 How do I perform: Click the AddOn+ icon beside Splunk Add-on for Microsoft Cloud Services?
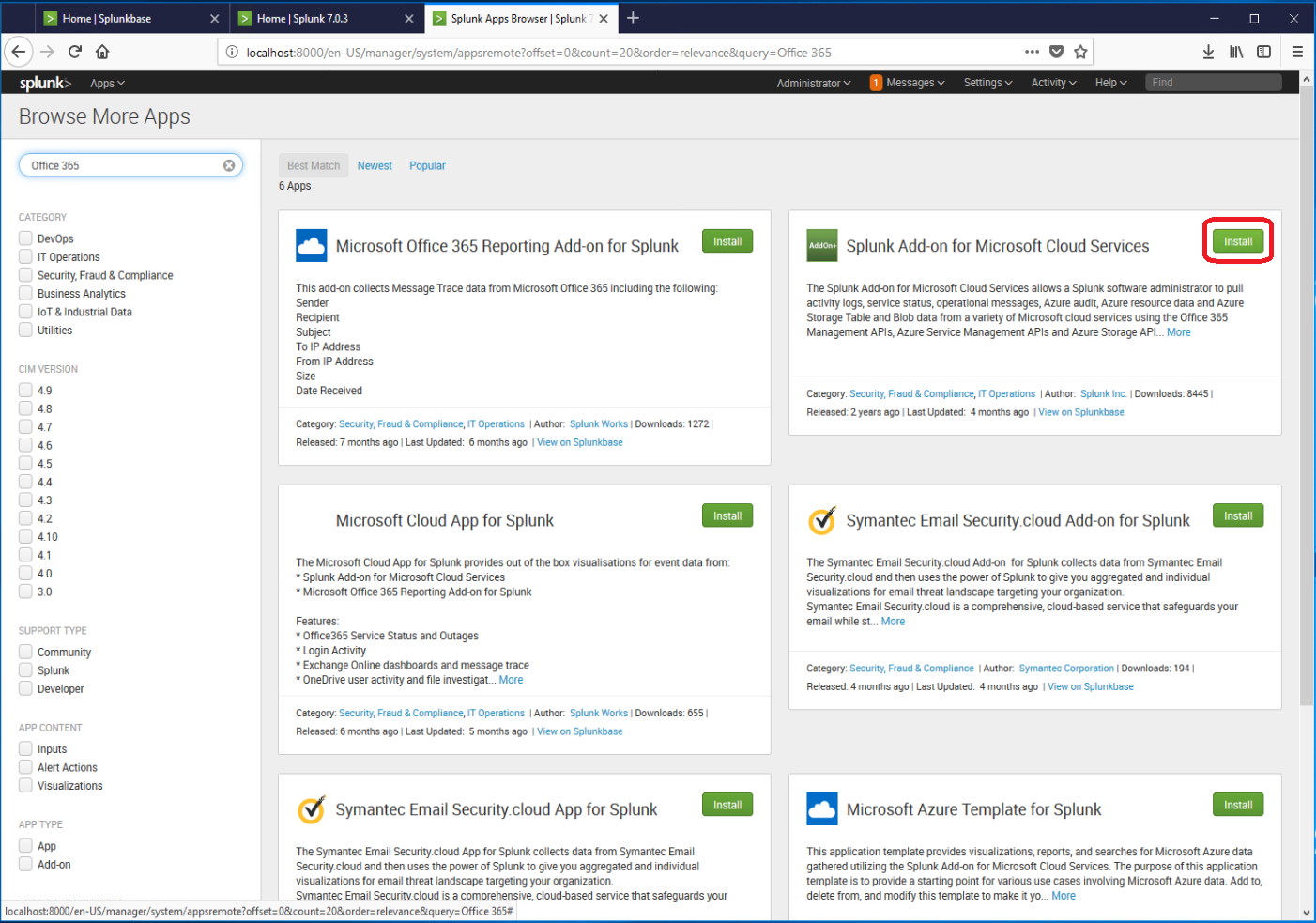coord(821,245)
